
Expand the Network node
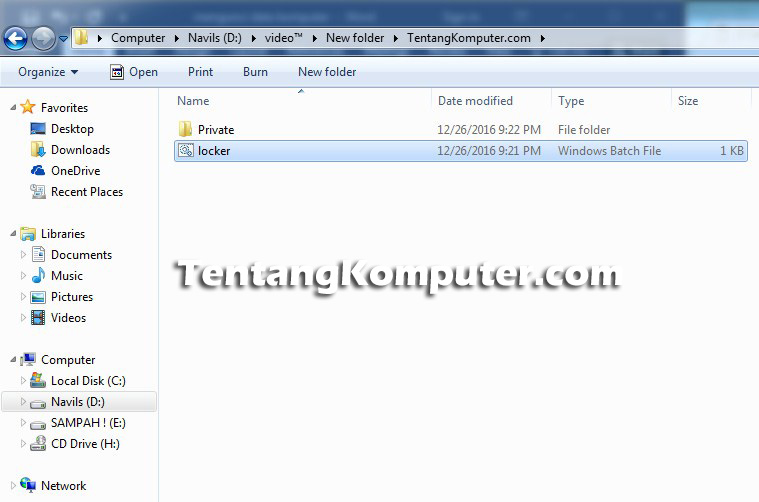tap(13, 485)
